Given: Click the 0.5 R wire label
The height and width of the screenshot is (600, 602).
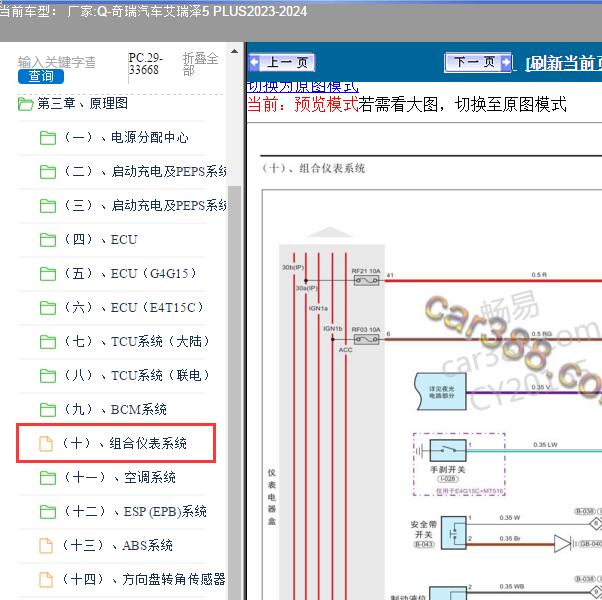Looking at the screenshot, I should (539, 275).
